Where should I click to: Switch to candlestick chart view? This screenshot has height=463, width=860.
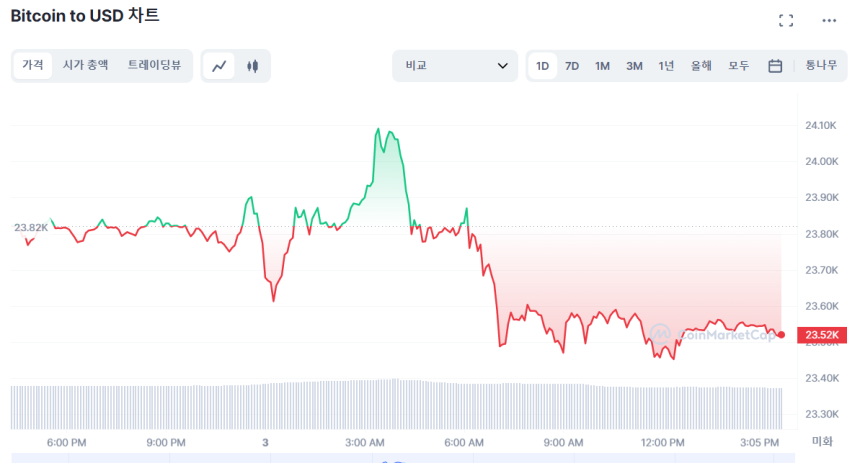252,66
